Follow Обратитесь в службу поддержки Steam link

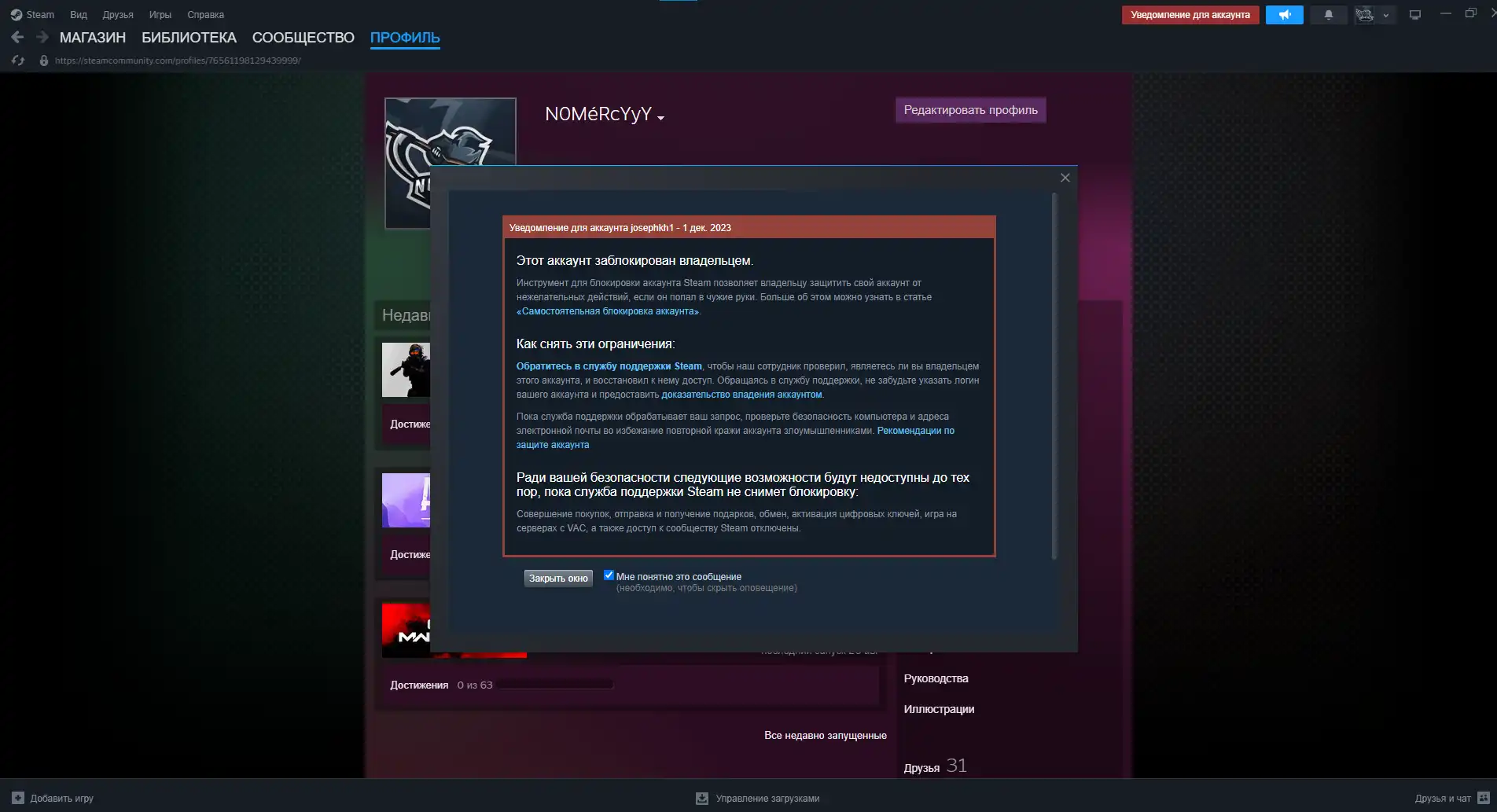tap(609, 366)
